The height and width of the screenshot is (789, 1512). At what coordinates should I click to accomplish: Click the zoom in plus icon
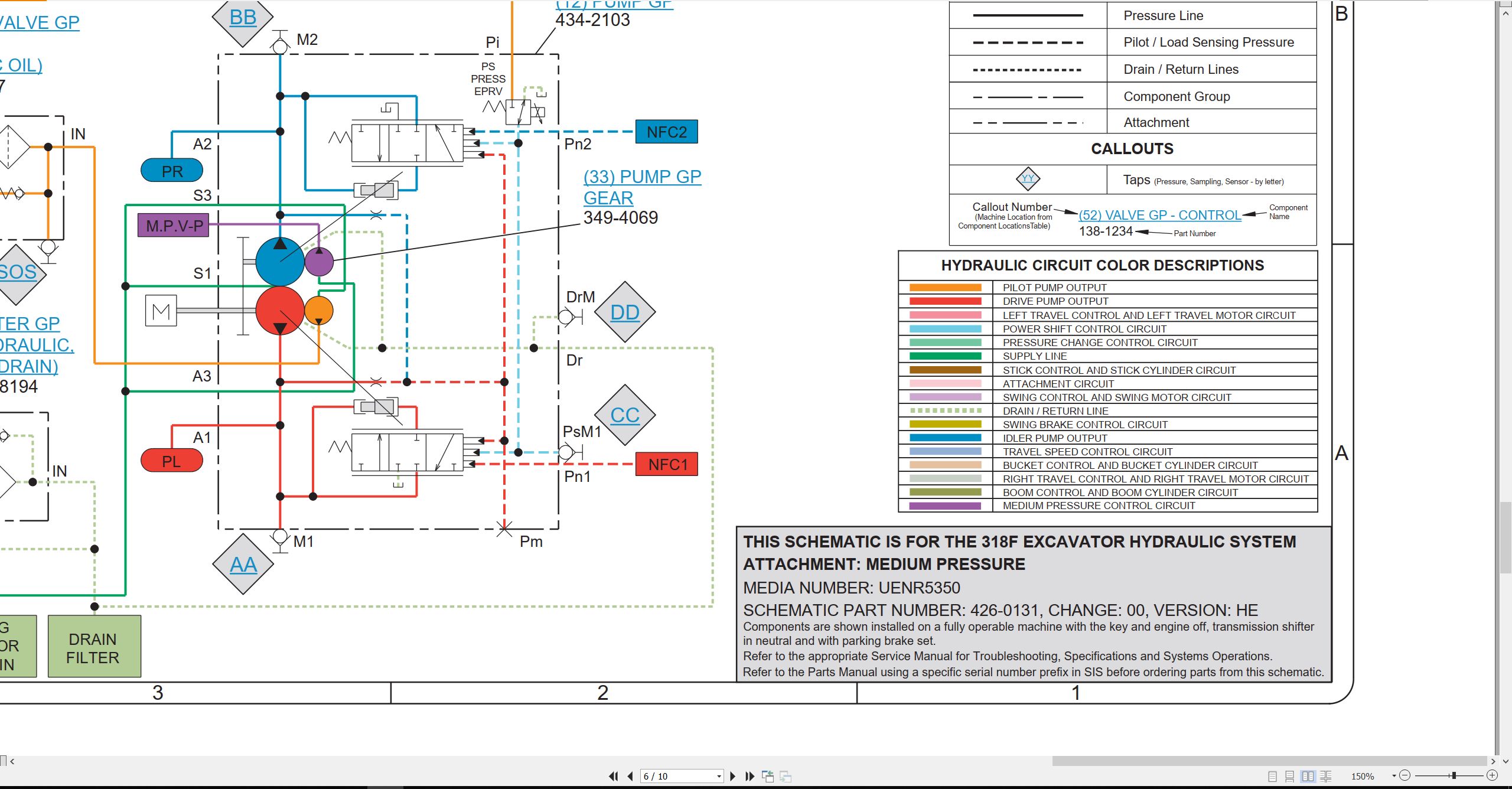[1492, 775]
